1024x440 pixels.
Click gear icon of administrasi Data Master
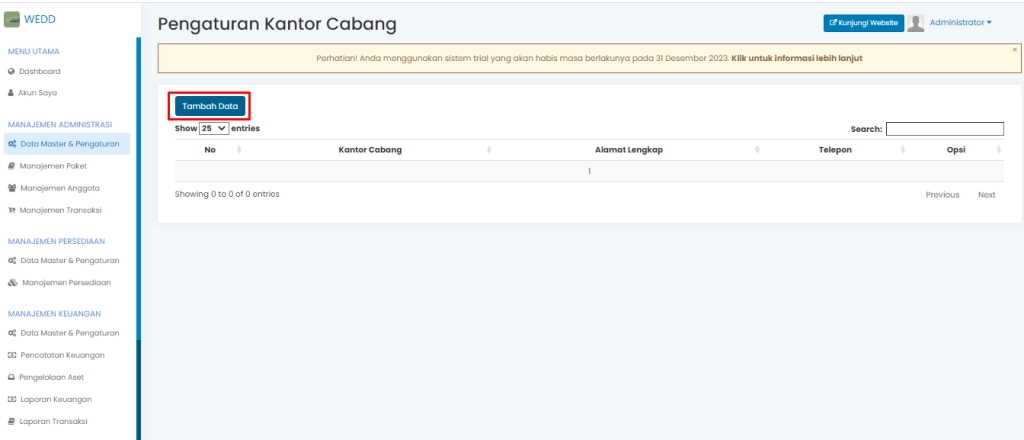coord(11,145)
